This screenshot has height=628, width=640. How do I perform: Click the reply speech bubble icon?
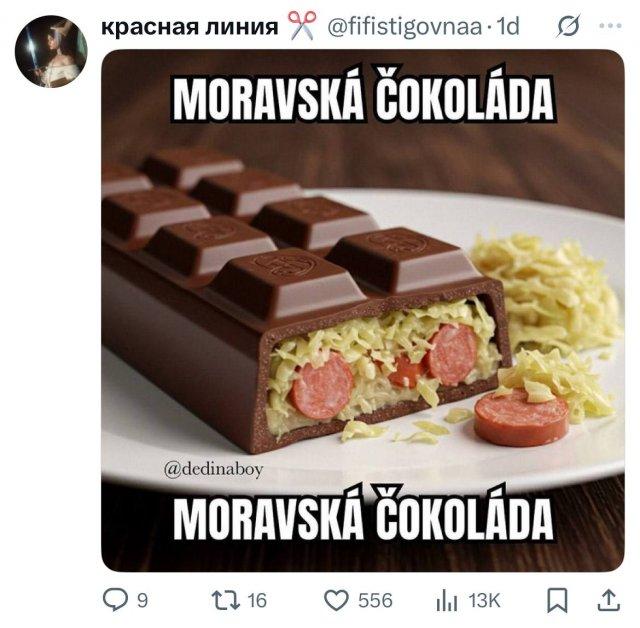(116, 600)
